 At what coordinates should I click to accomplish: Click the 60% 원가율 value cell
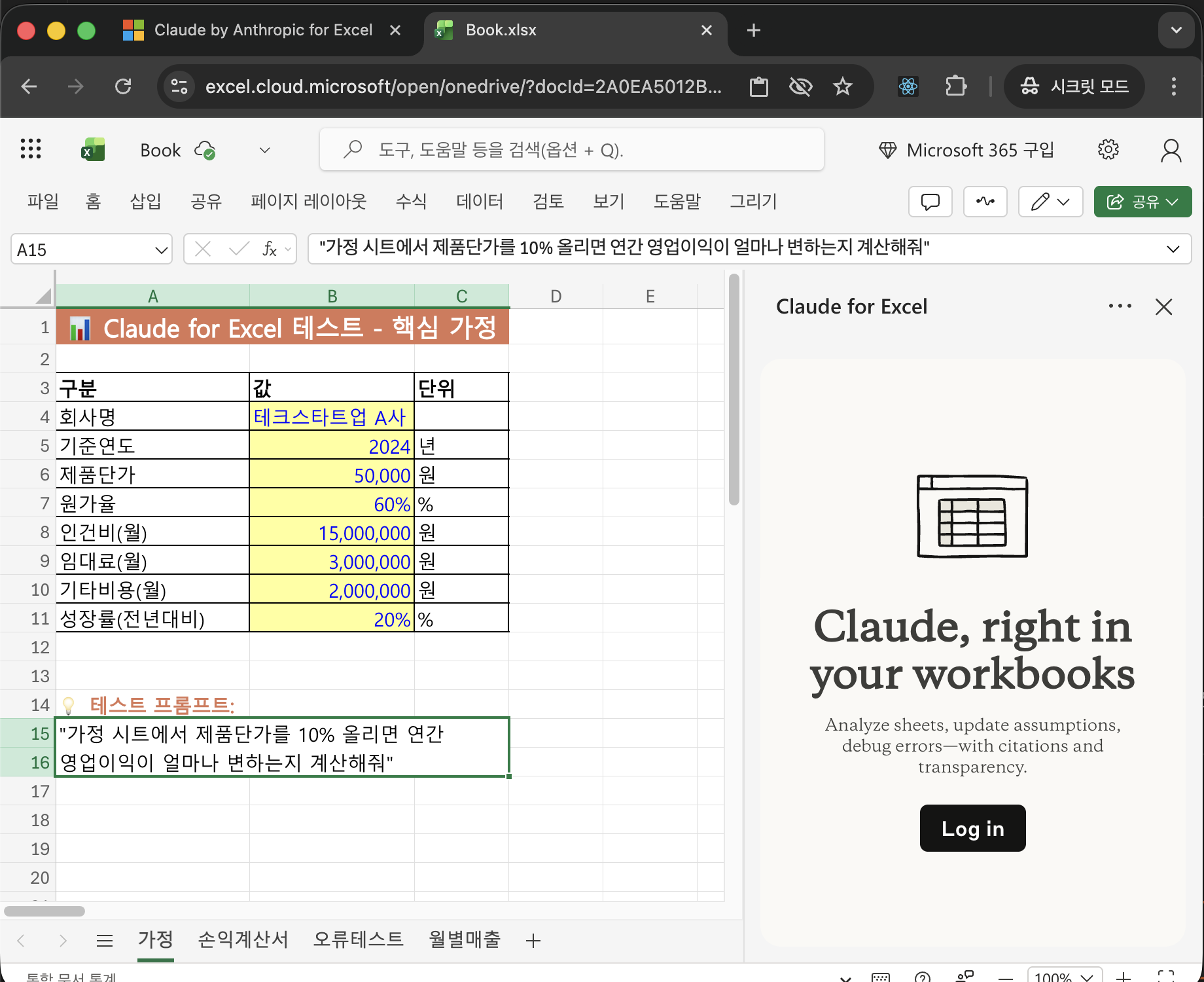(x=332, y=503)
